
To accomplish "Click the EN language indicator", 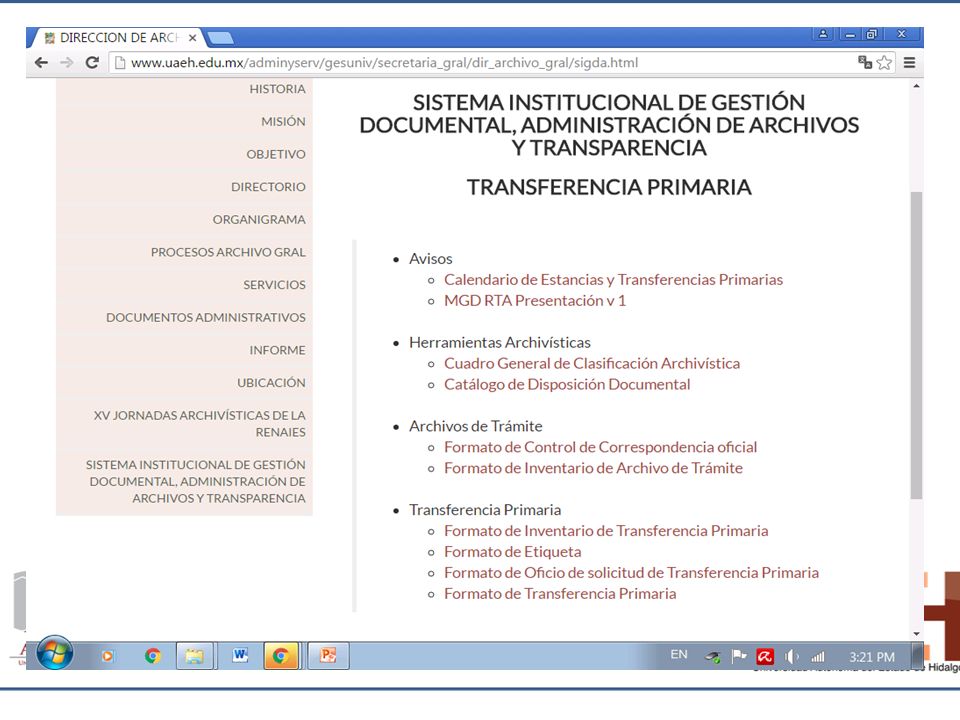I will 679,654.
